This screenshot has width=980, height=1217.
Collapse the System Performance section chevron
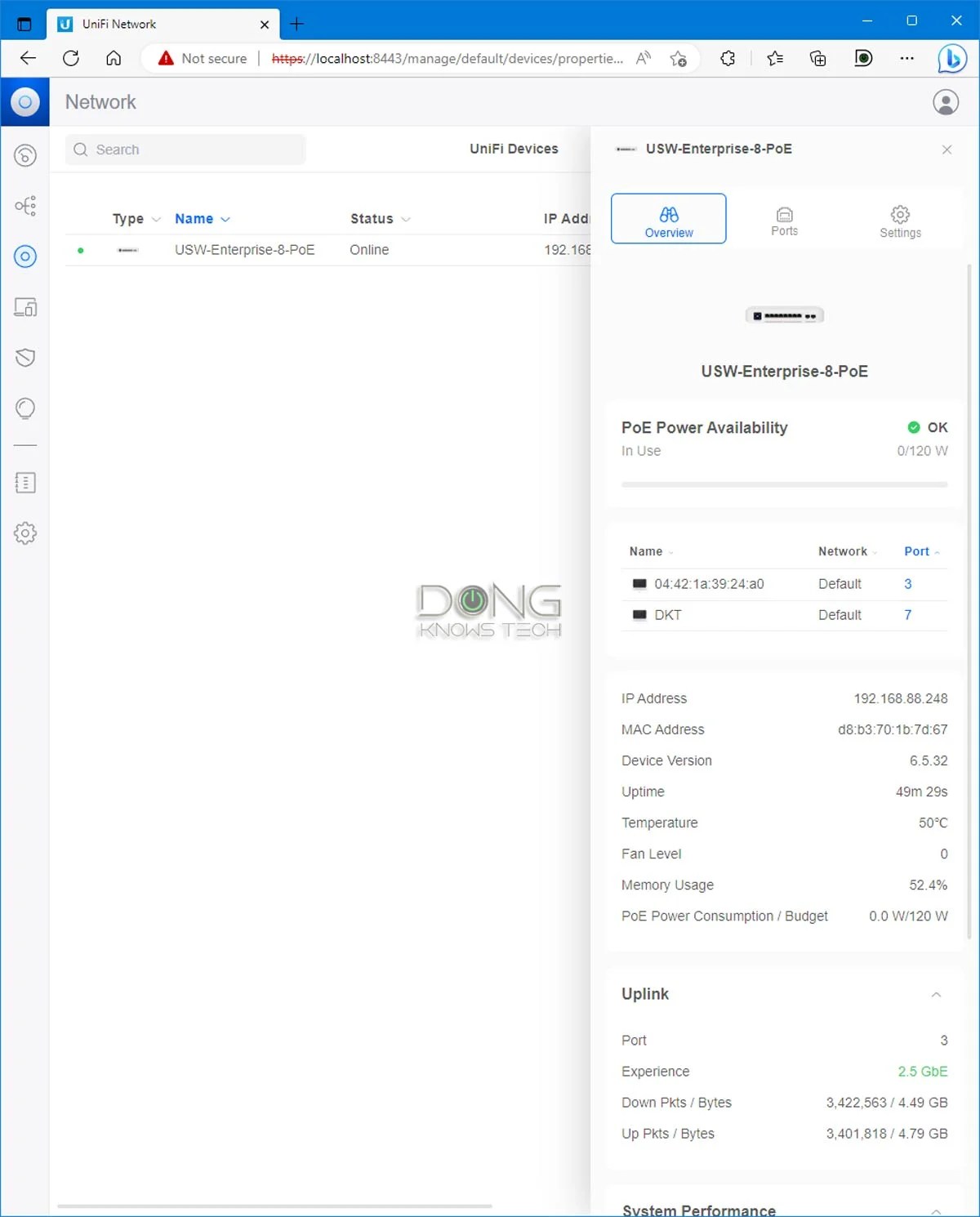click(x=936, y=1210)
